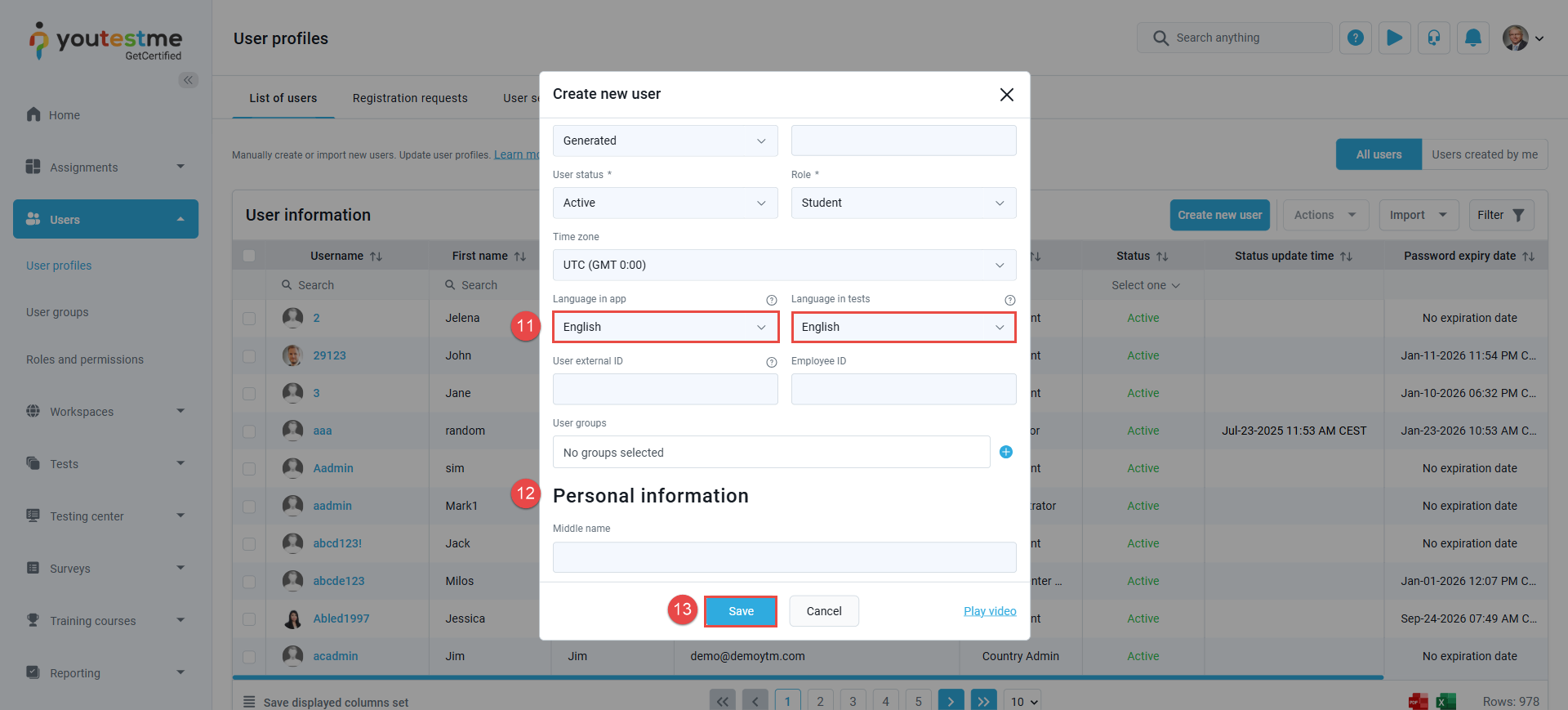Open User groups in sidebar
1568x710 pixels.
click(57, 312)
